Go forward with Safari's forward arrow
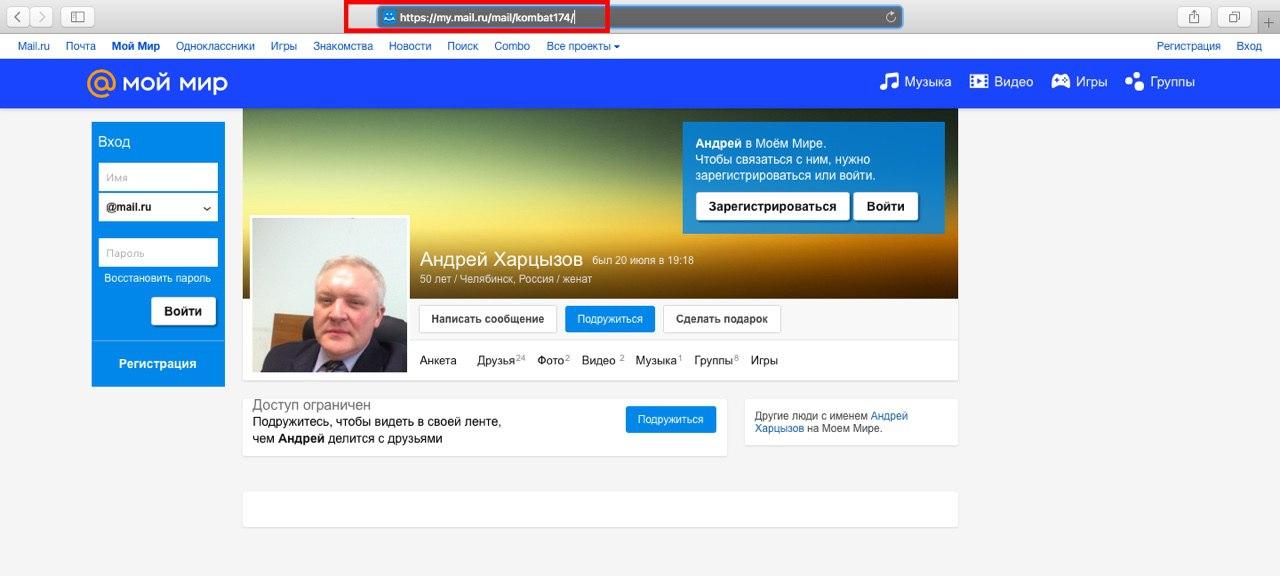The height and width of the screenshot is (576, 1280). coord(41,17)
